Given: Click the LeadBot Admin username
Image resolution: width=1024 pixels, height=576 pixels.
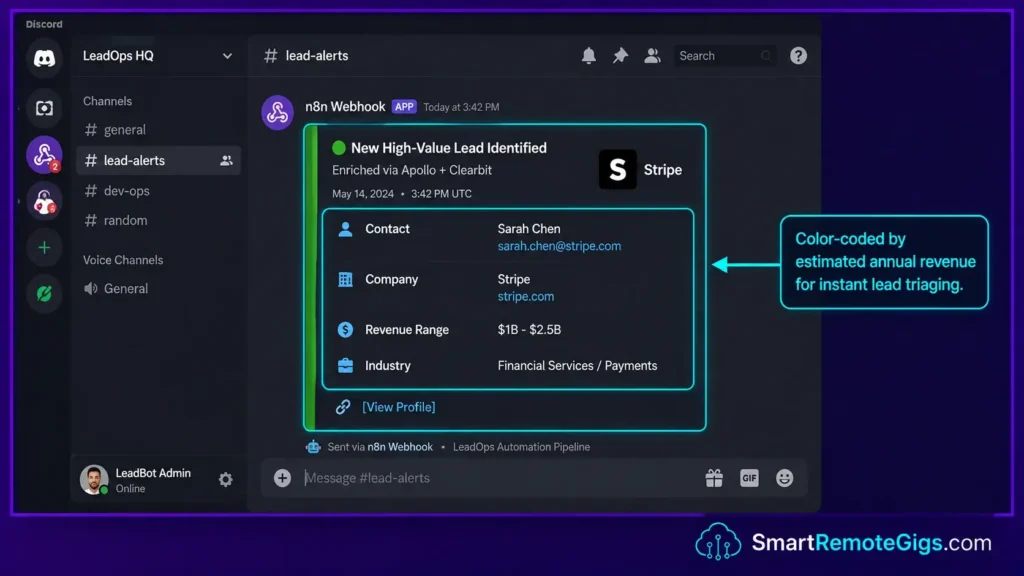Looking at the screenshot, I should [153, 473].
